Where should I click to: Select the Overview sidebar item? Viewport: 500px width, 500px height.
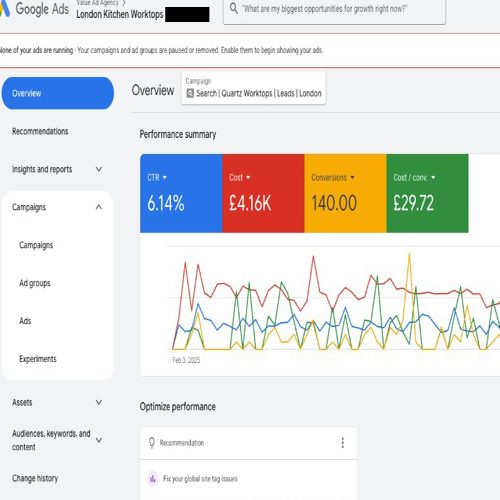click(58, 93)
